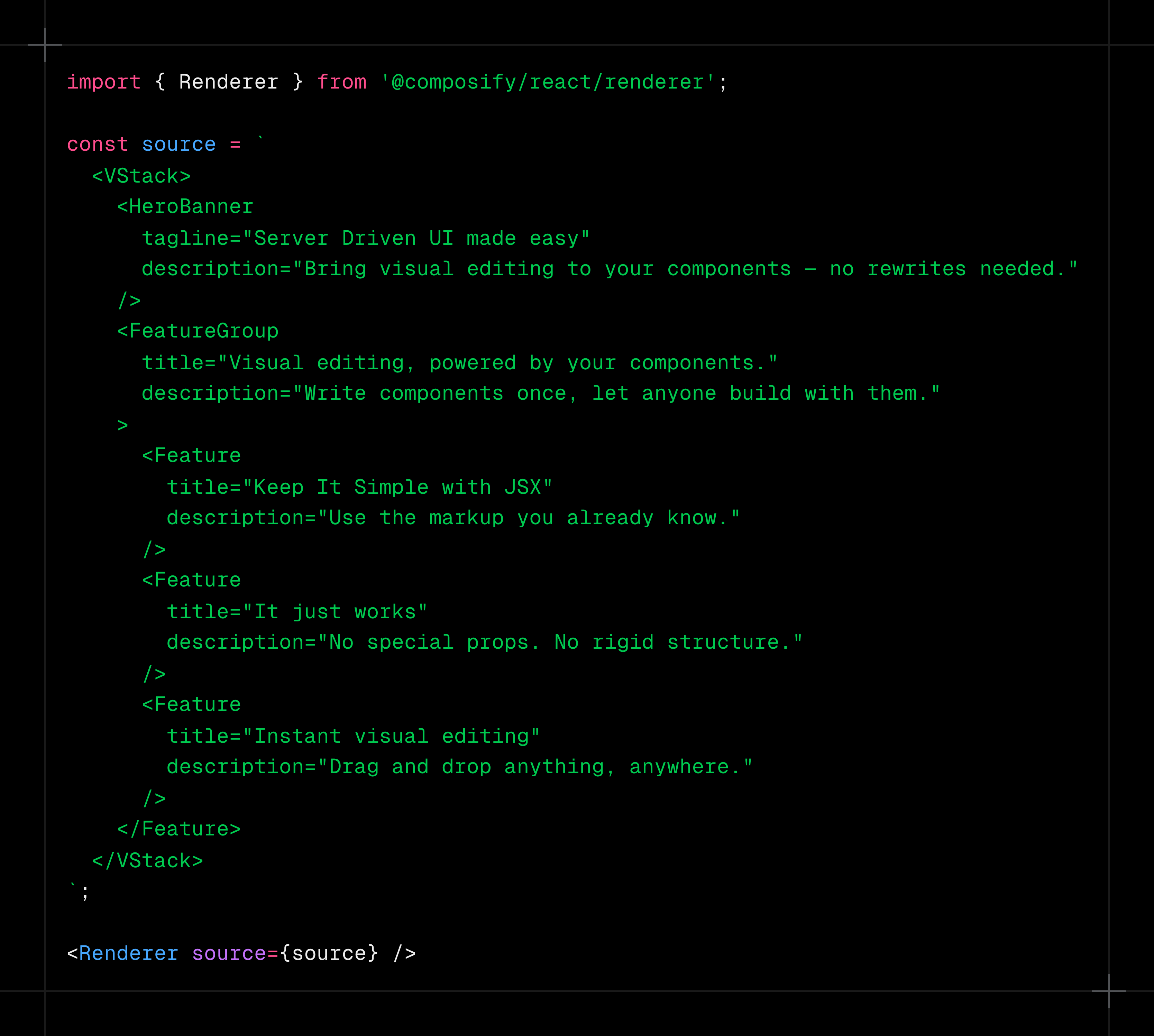Click the title "Instant visual editing"
This screenshot has width=1154, height=1036.
(353, 737)
